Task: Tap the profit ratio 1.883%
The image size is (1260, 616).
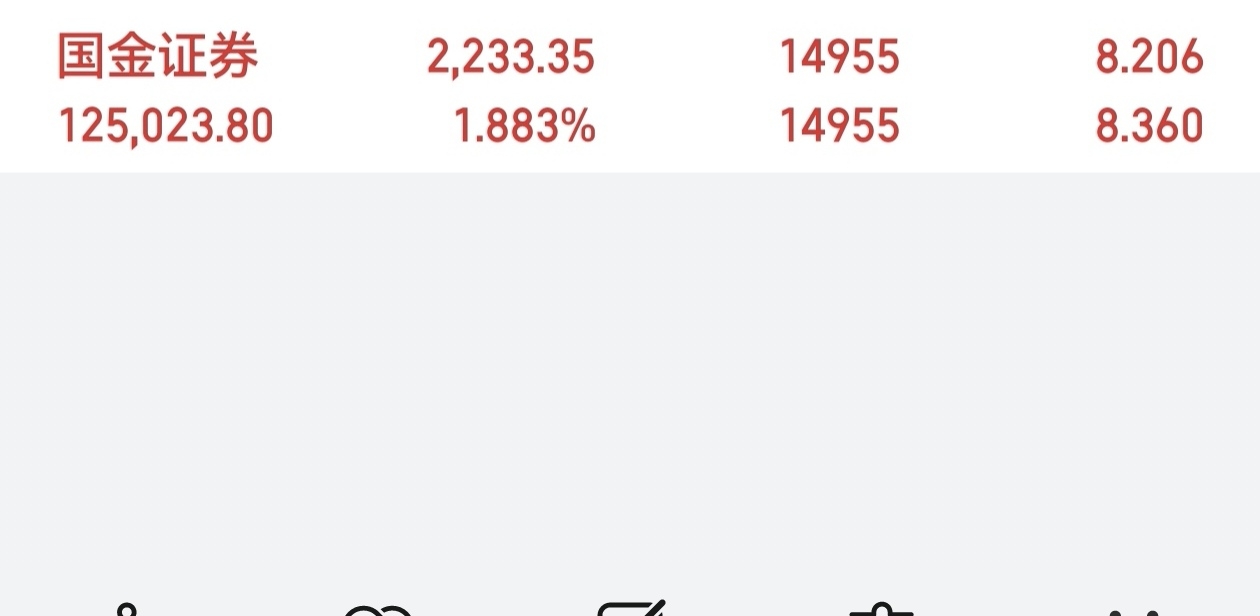Action: tap(525, 127)
